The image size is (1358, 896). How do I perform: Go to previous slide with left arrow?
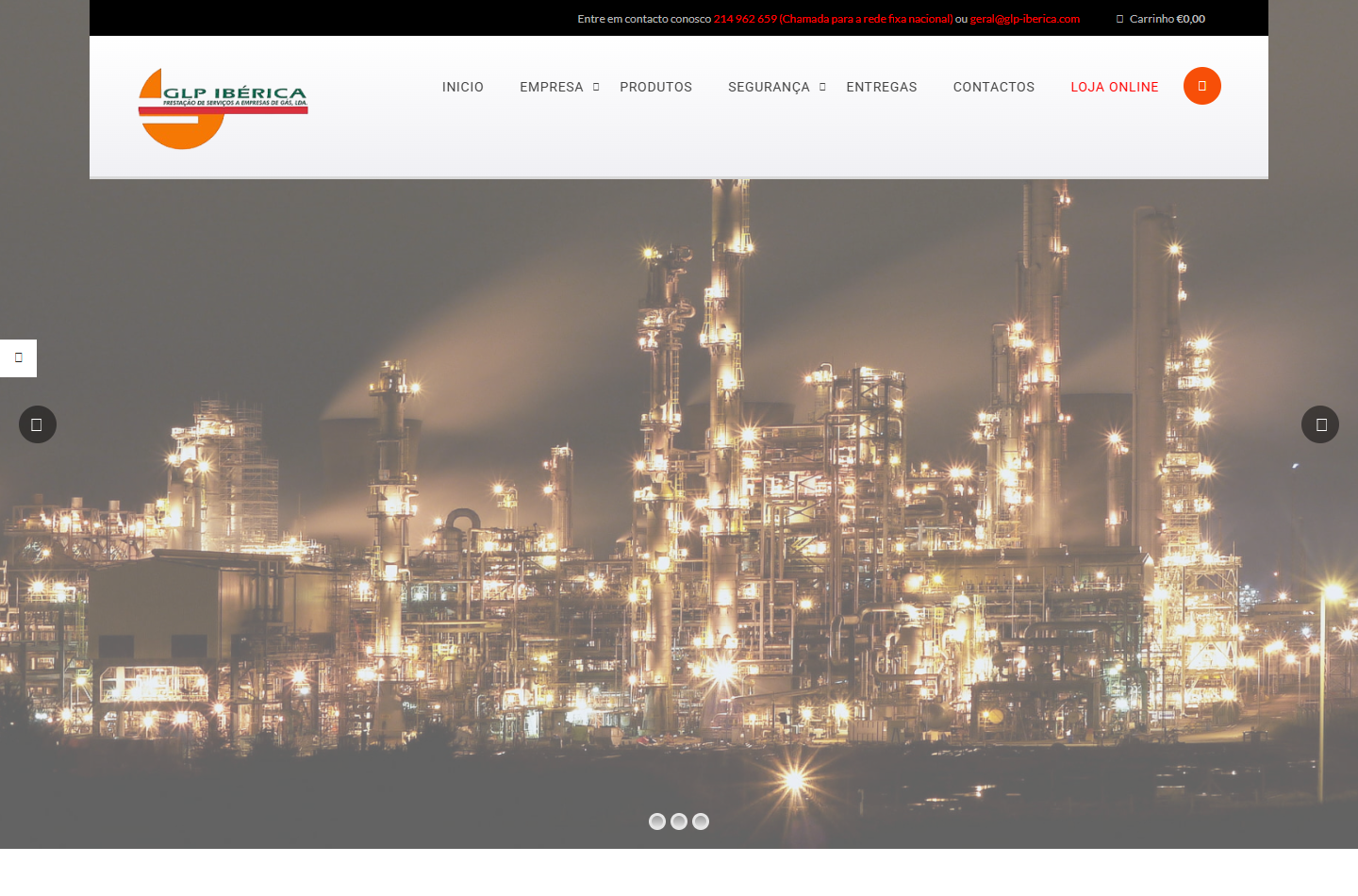pyautogui.click(x=38, y=424)
